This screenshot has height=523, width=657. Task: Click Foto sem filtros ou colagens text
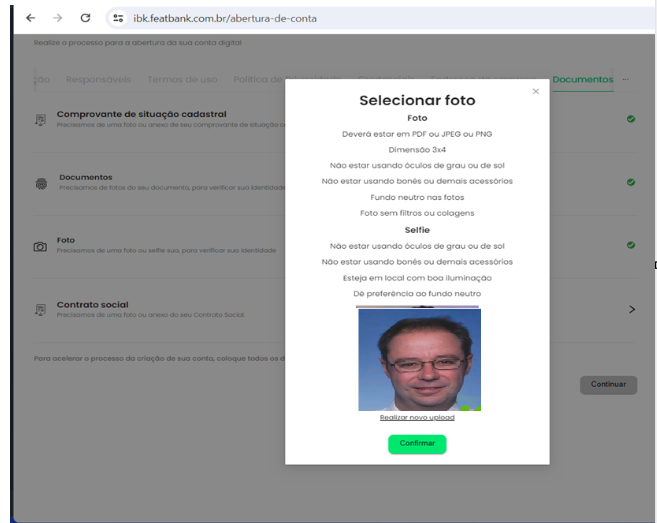click(x=417, y=213)
